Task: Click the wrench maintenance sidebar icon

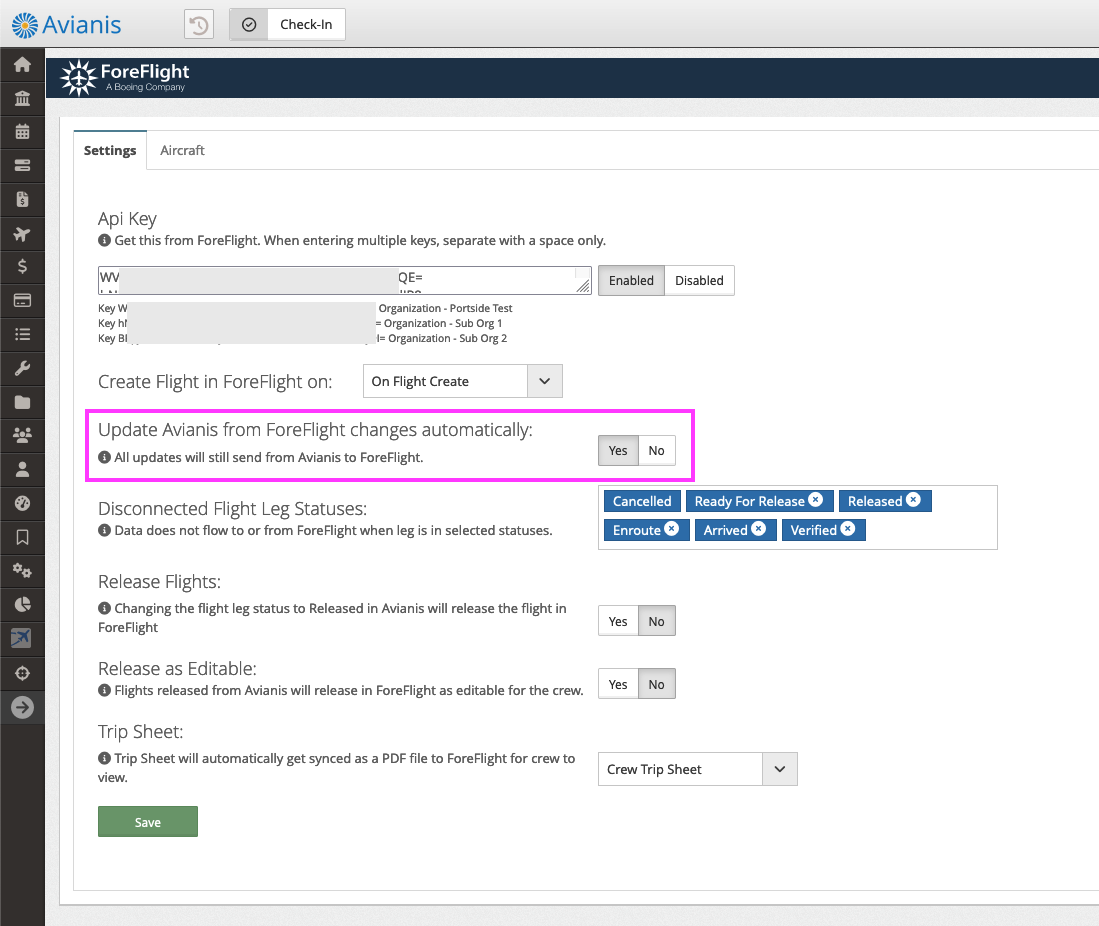Action: (22, 368)
